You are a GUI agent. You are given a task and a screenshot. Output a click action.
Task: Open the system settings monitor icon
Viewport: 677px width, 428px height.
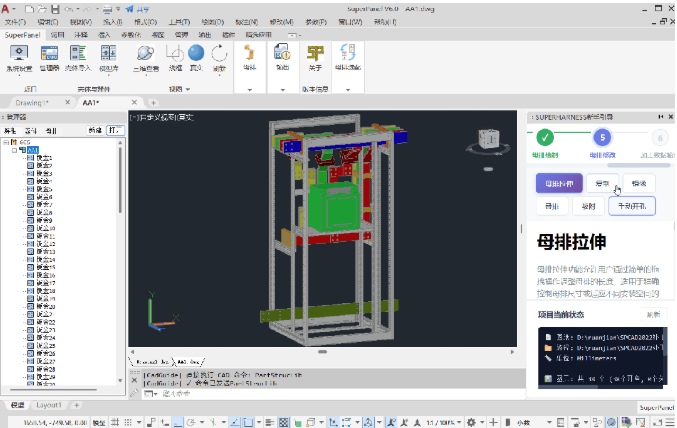click(x=19, y=54)
